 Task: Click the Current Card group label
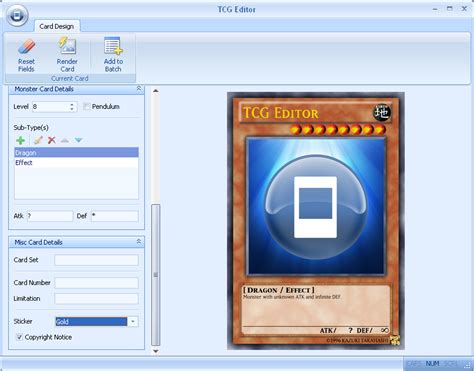70,79
